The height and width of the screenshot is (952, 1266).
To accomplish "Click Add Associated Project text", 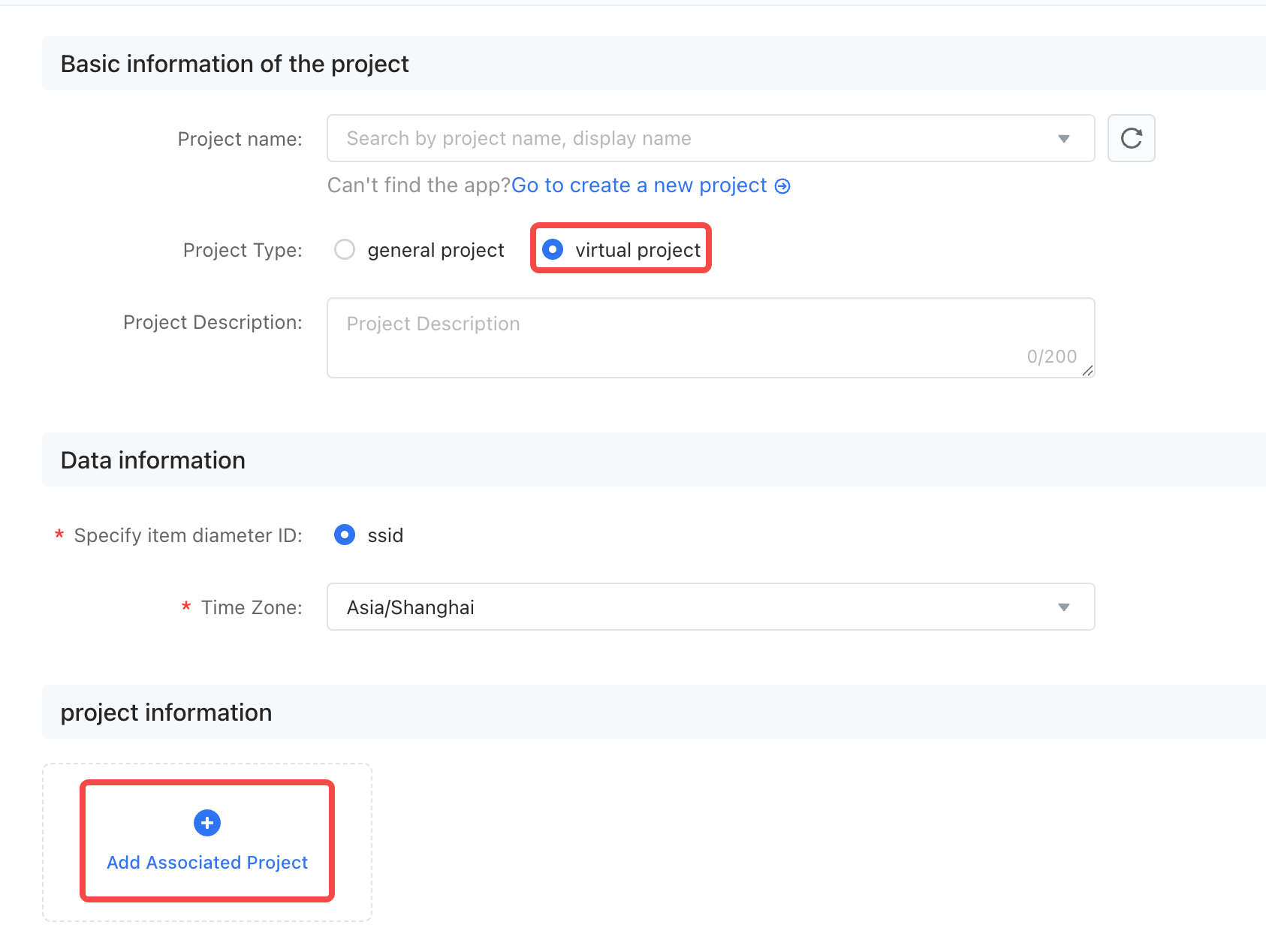I will [x=207, y=863].
